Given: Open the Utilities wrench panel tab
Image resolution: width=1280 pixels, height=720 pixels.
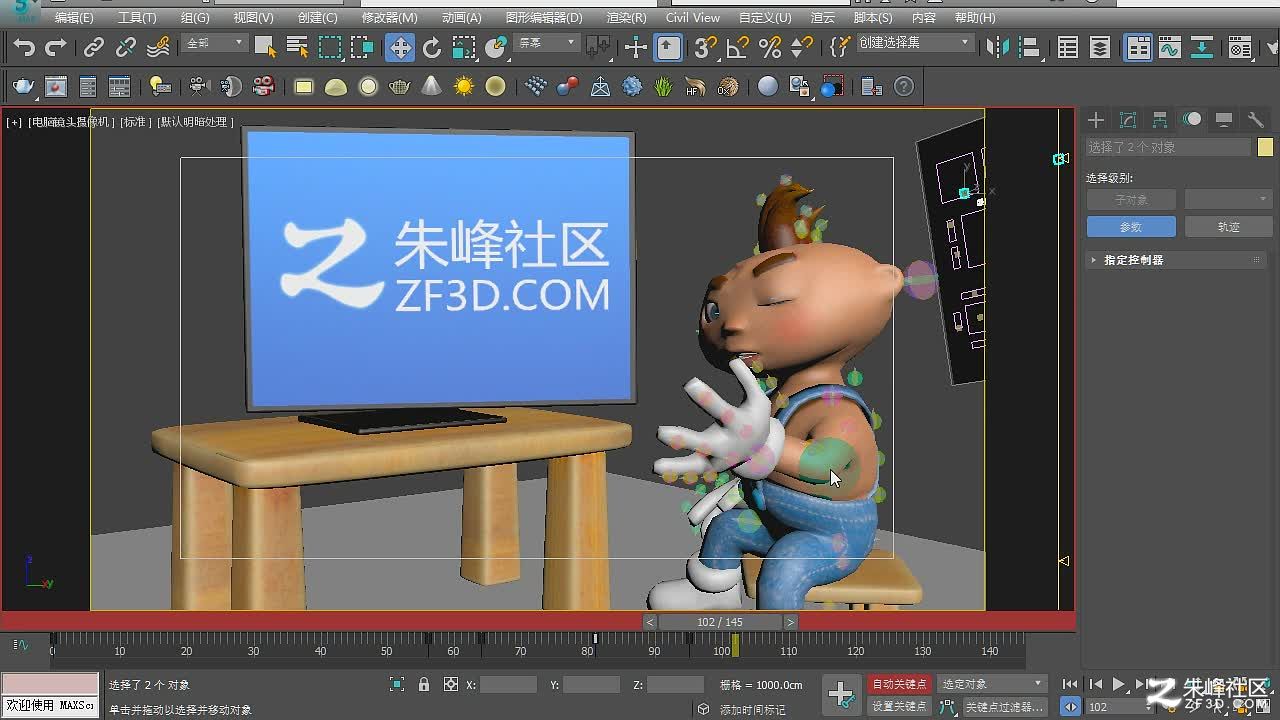Looking at the screenshot, I should 1256,120.
